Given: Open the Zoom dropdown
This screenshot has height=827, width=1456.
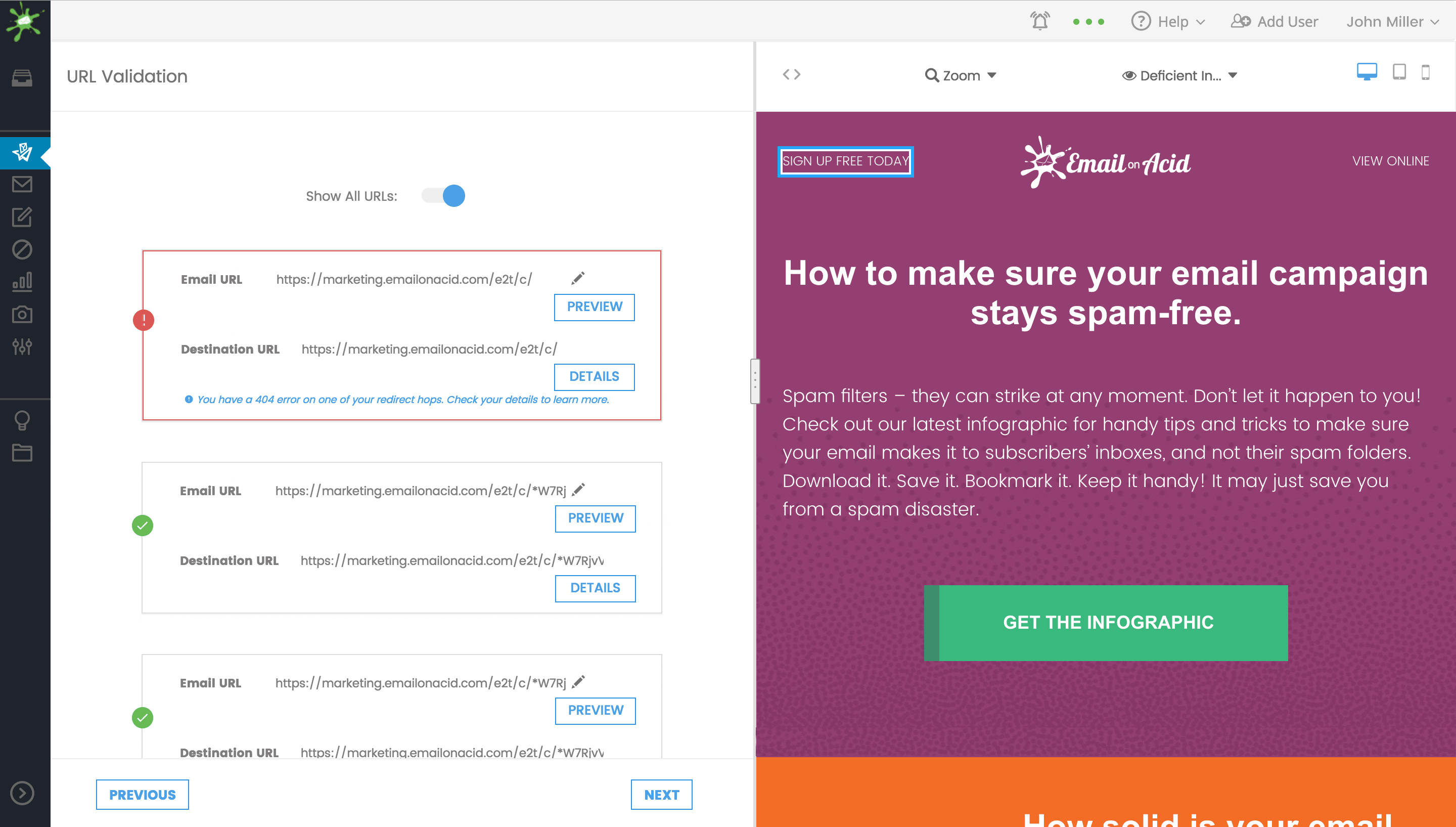Looking at the screenshot, I should [961, 75].
